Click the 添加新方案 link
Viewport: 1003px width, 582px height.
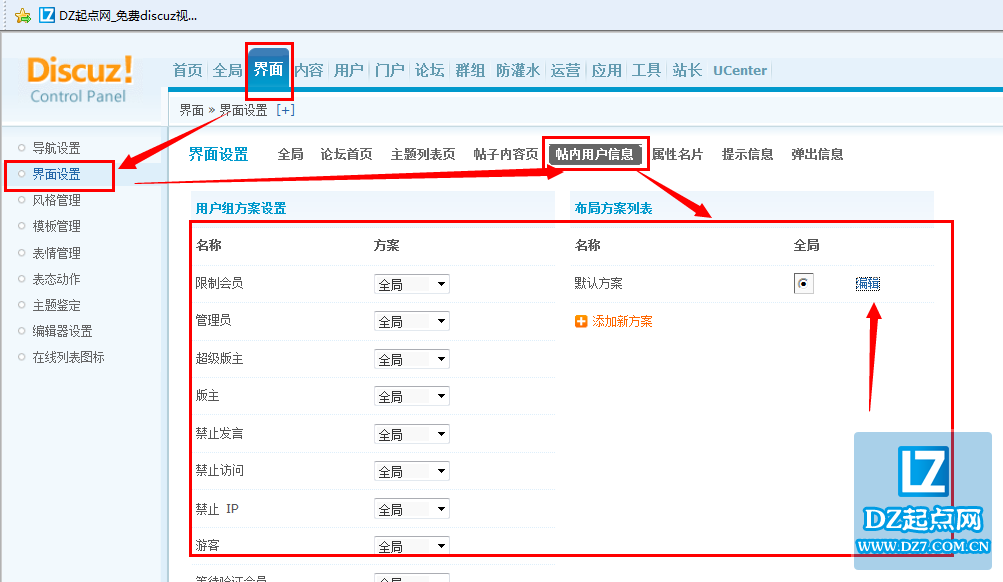tap(622, 322)
